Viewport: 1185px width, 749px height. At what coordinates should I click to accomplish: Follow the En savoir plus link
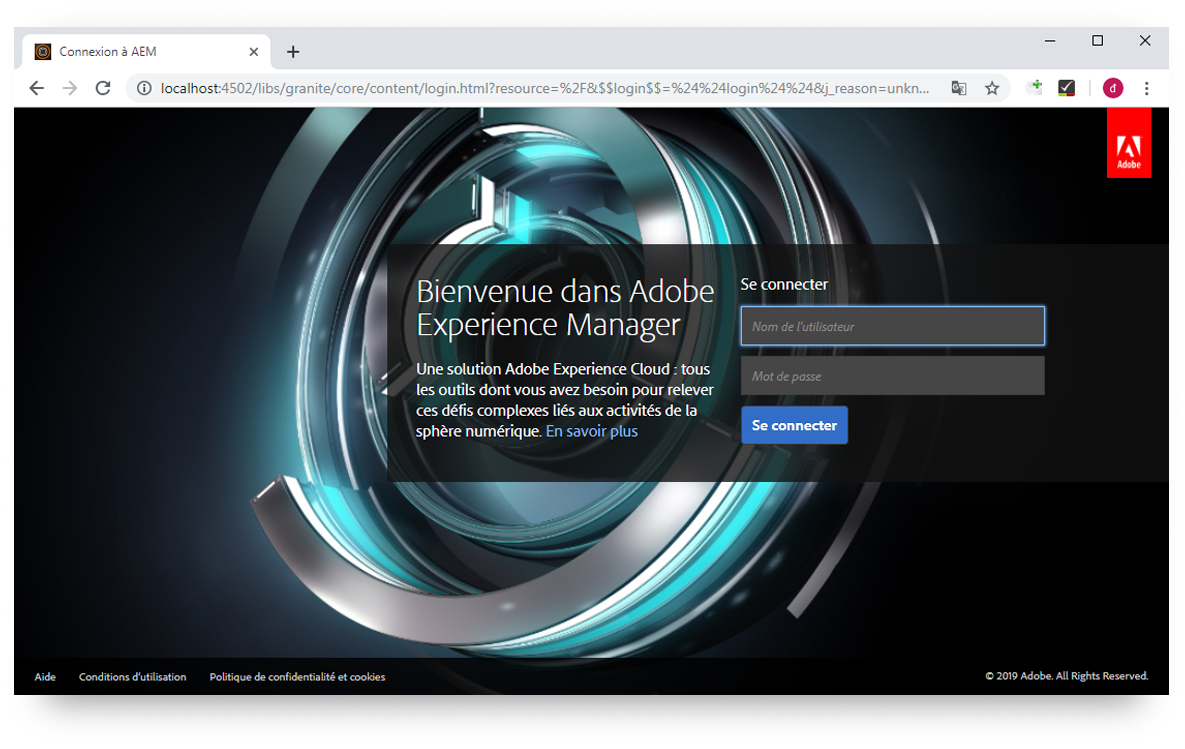[592, 431]
